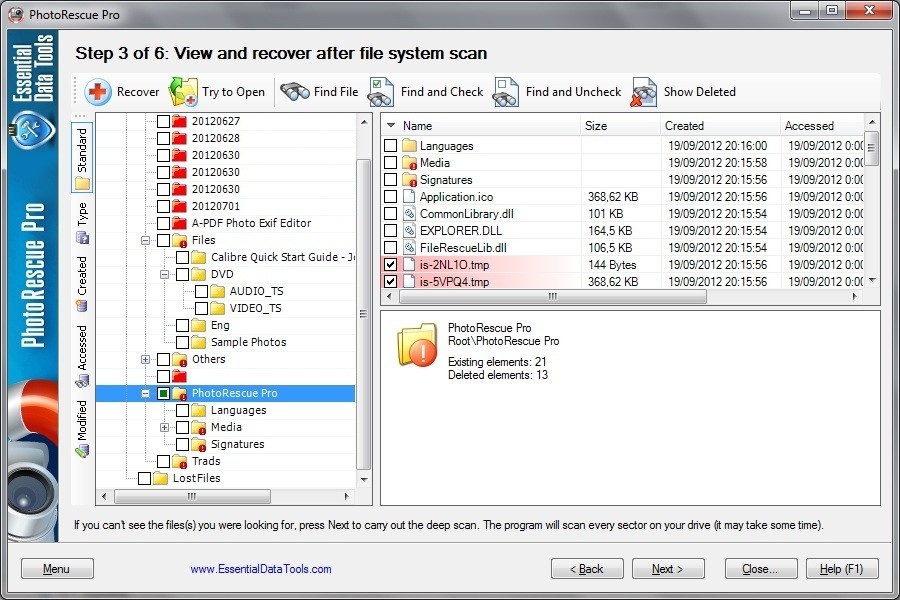Viewport: 900px width, 600px height.
Task: Click the Application.ico file icon
Action: click(409, 196)
